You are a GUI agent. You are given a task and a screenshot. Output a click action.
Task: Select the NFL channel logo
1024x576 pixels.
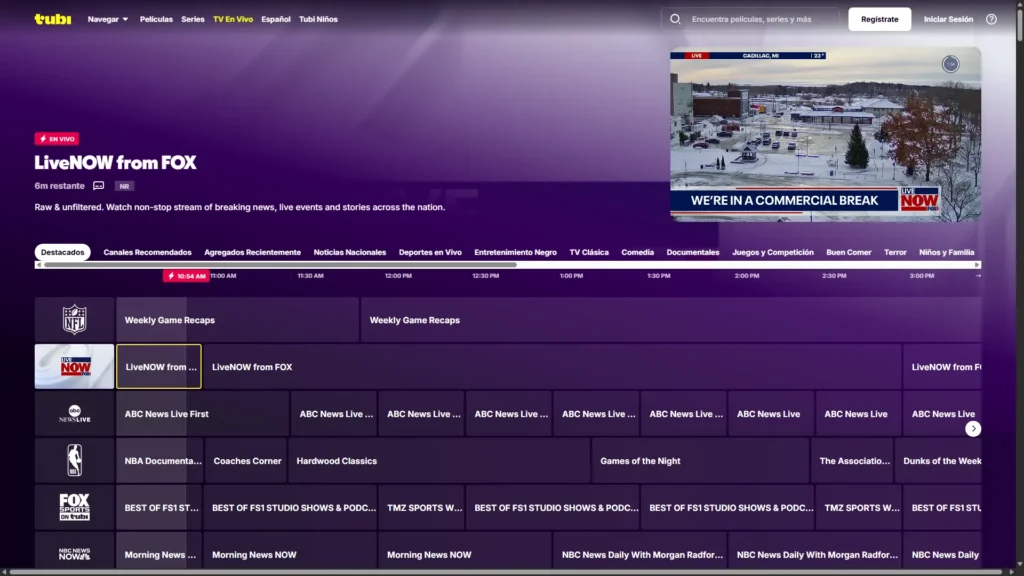(x=75, y=320)
